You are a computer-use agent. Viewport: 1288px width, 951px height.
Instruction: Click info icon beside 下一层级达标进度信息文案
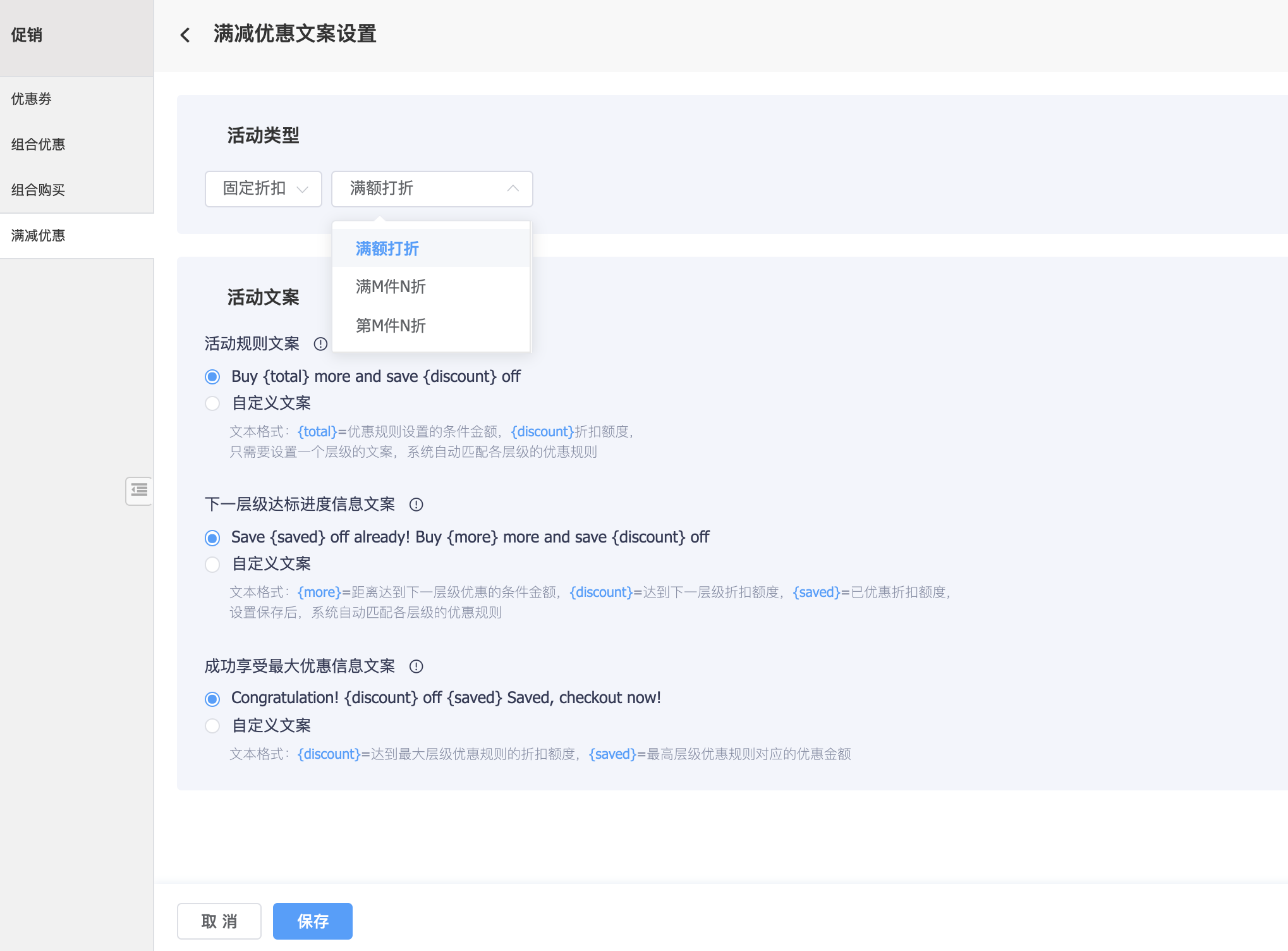coord(416,505)
